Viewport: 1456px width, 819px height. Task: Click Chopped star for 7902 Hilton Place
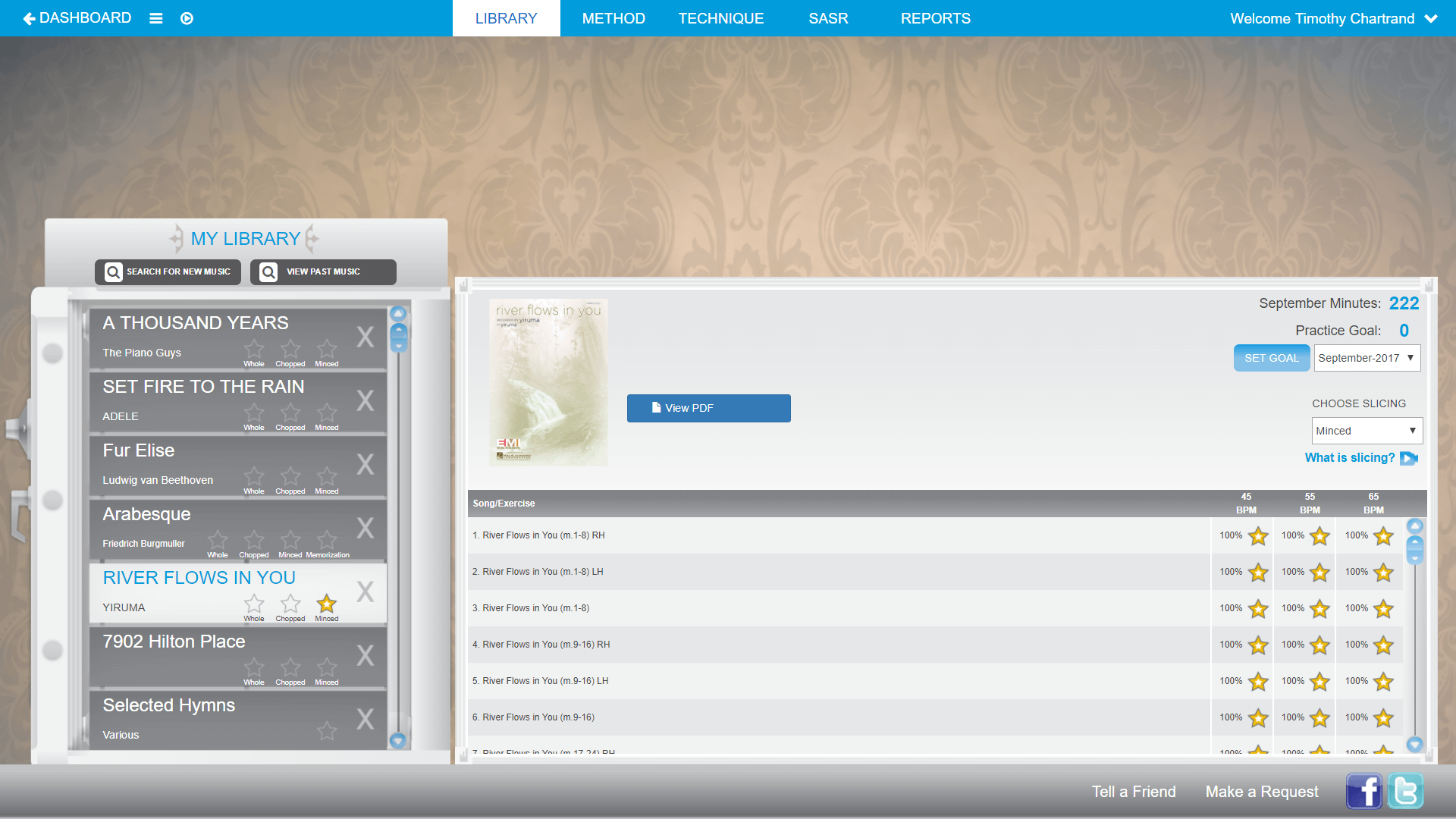pos(290,667)
